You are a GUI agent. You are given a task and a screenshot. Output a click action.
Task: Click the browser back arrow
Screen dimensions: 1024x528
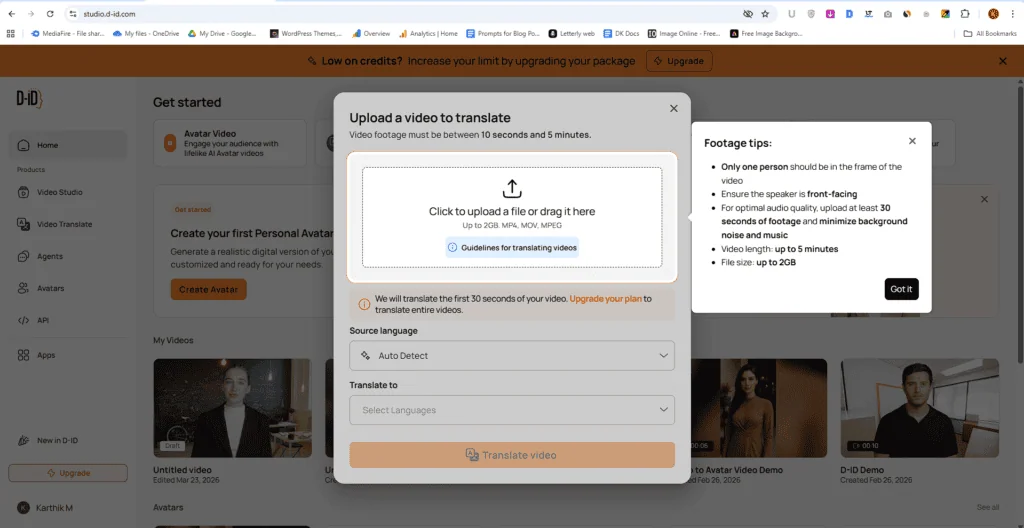[11, 14]
